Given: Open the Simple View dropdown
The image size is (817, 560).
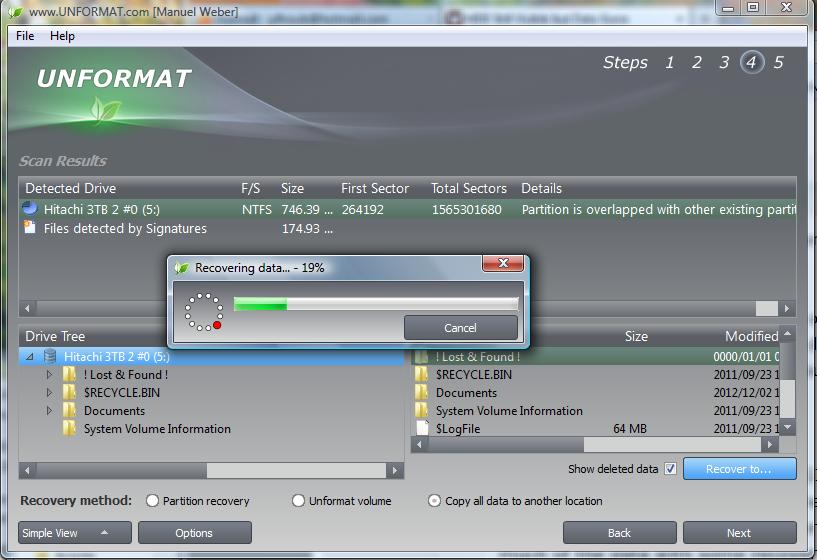Looking at the screenshot, I should click(75, 532).
